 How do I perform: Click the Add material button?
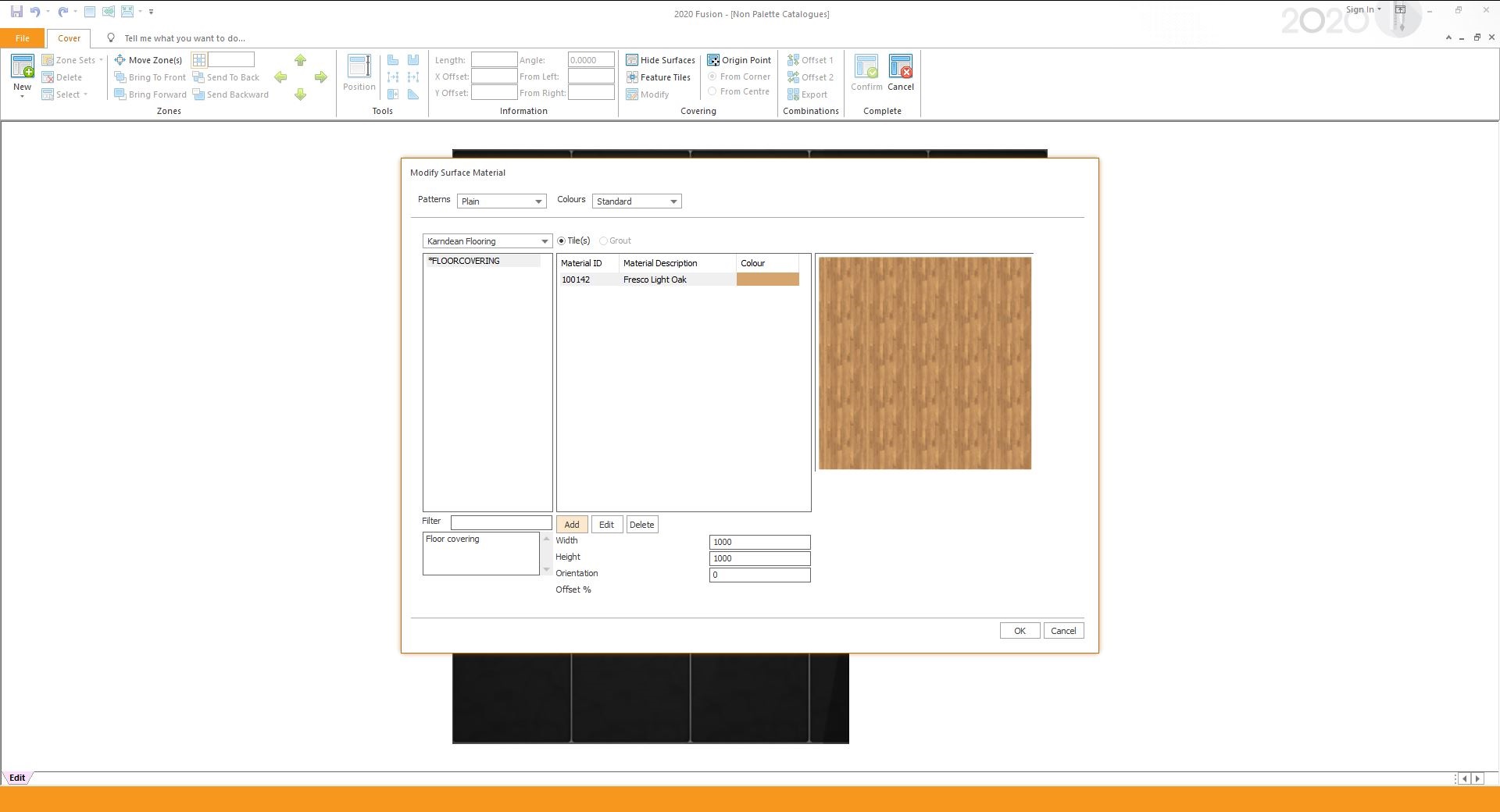coord(572,525)
